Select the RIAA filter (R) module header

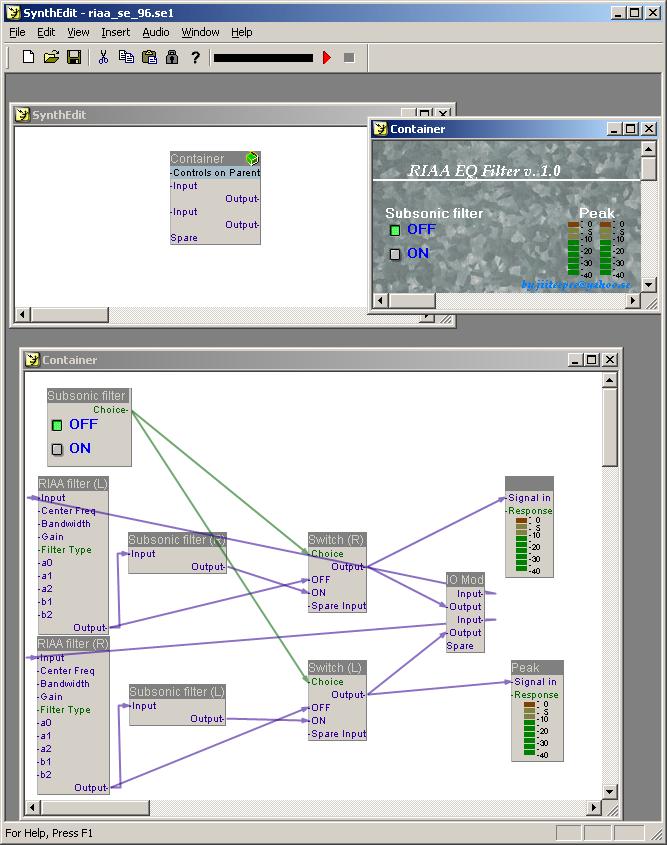point(73,643)
